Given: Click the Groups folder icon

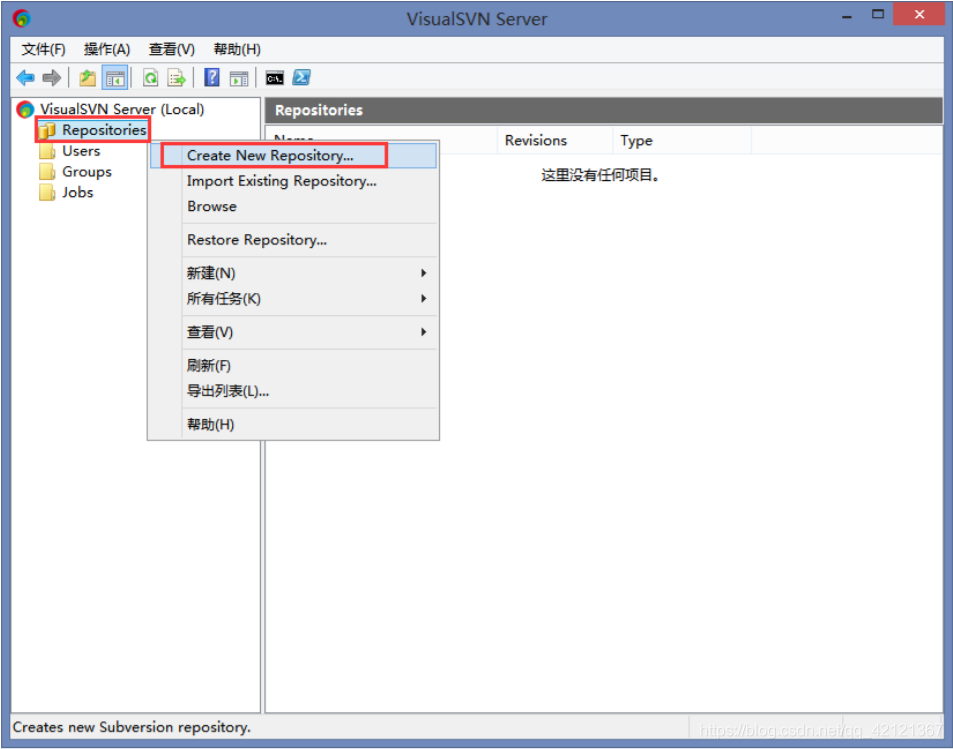Looking at the screenshot, I should [47, 171].
